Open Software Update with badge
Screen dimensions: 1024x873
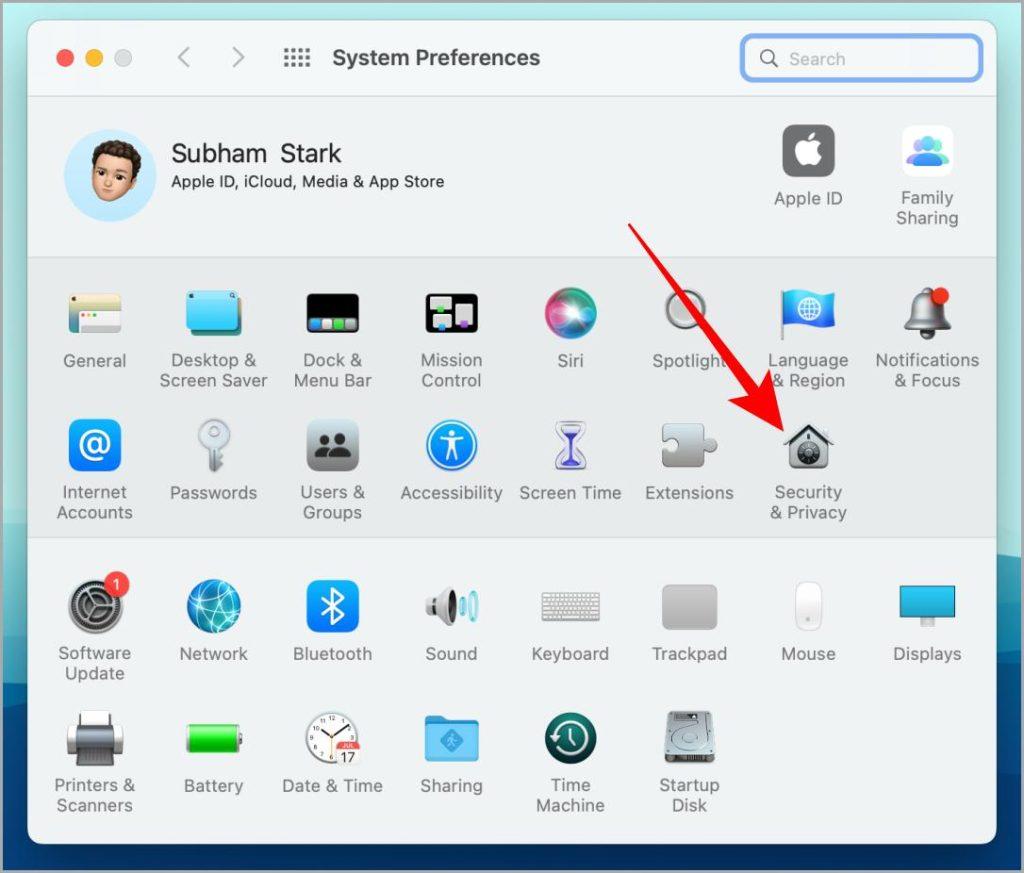click(97, 605)
